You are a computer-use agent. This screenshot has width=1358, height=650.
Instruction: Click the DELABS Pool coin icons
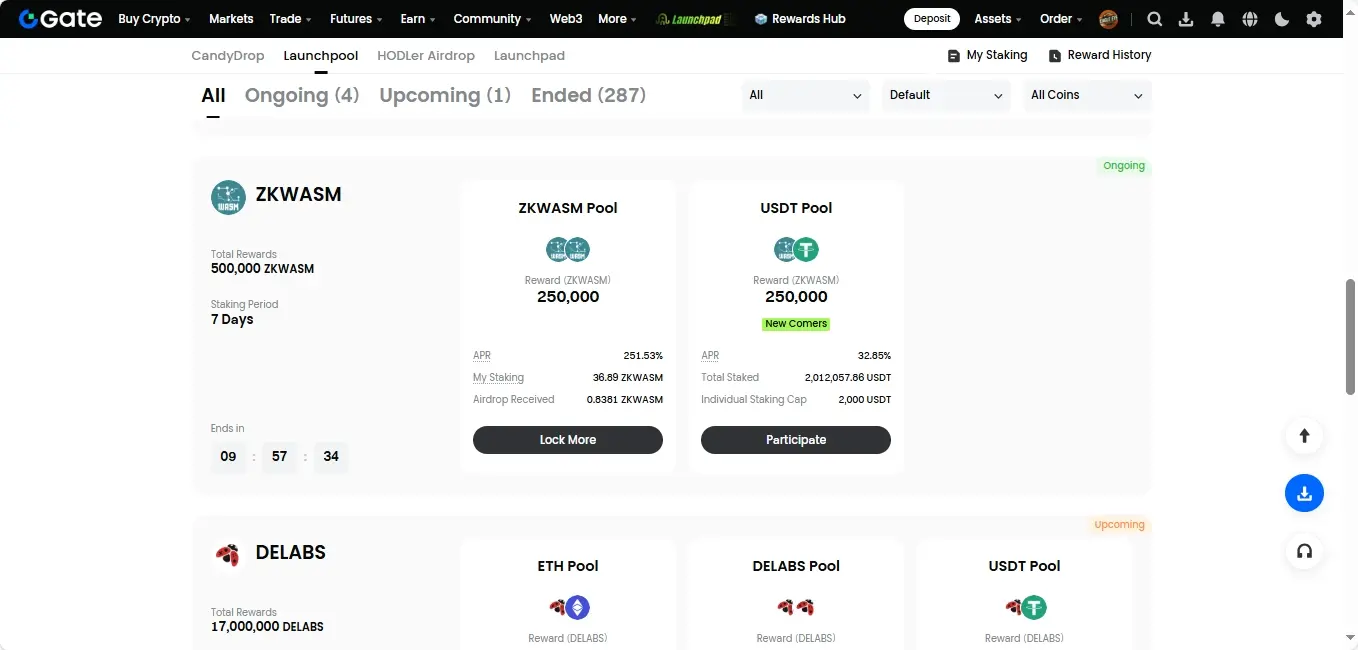coord(796,607)
